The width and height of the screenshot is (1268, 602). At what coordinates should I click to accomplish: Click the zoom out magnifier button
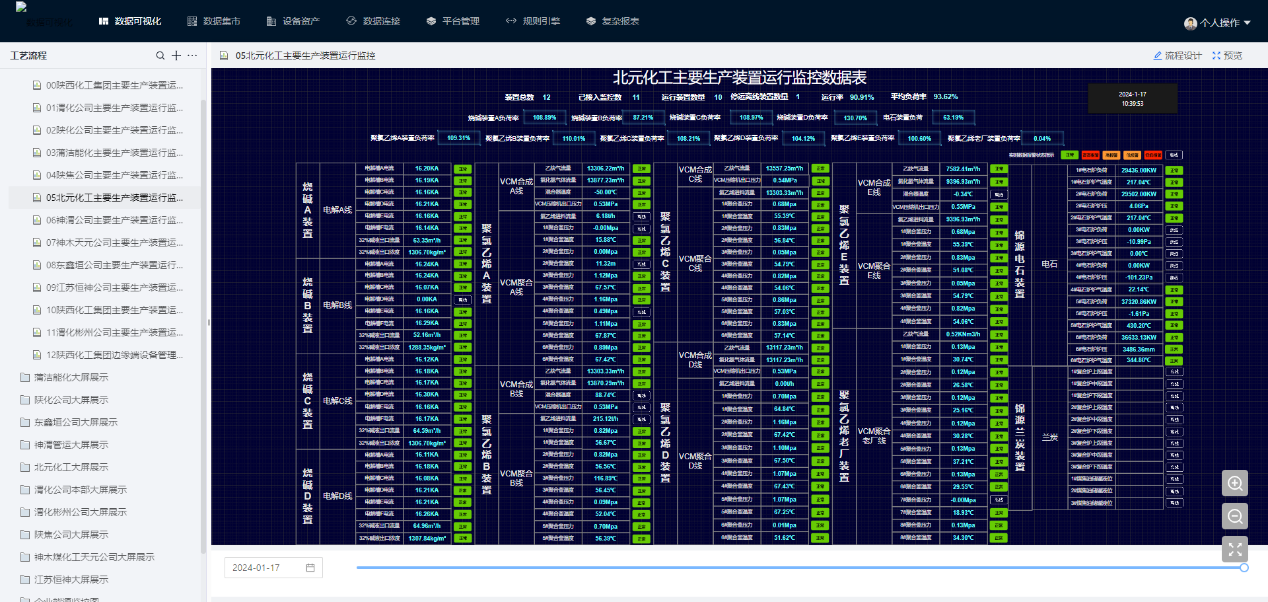coord(1235,516)
